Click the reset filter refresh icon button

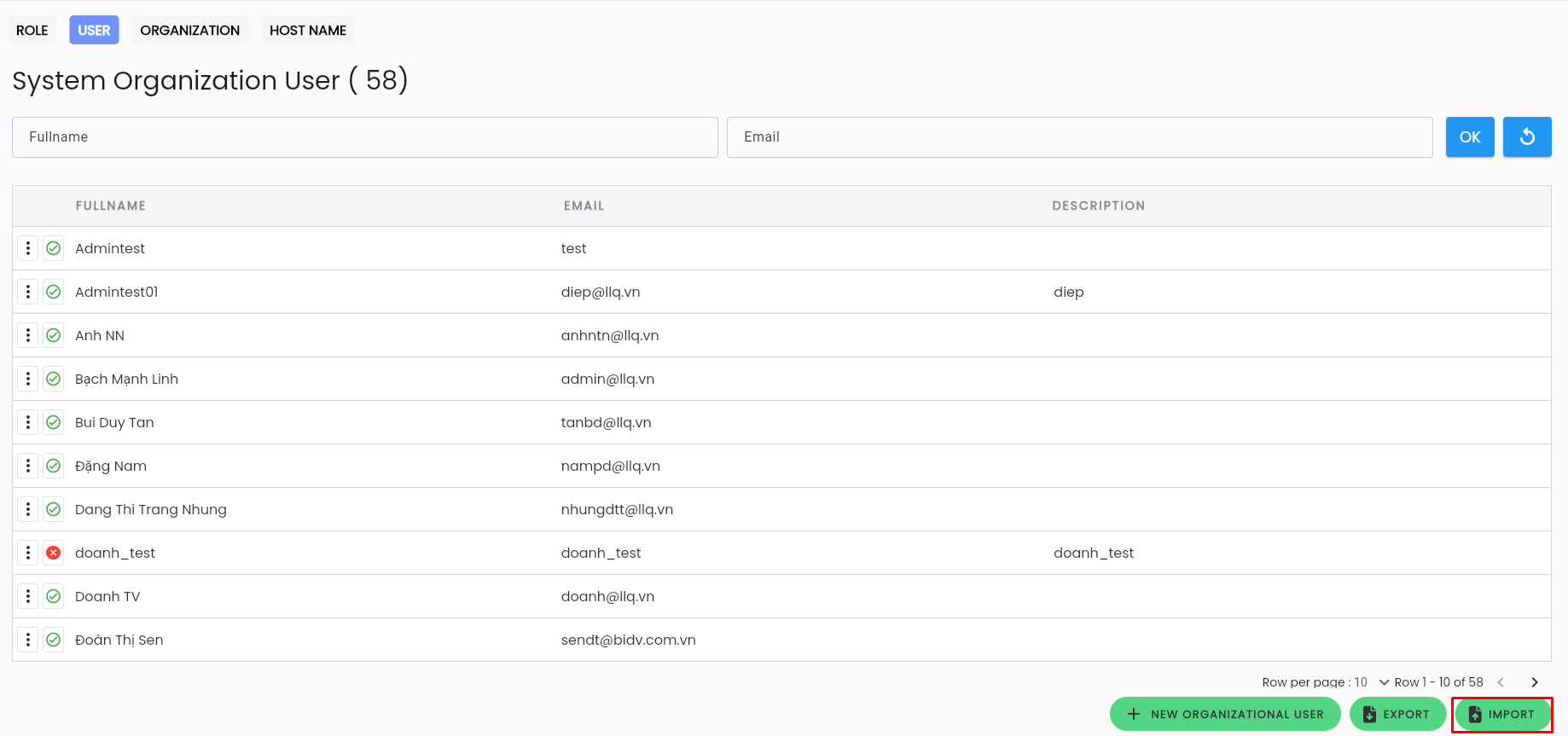click(1527, 136)
